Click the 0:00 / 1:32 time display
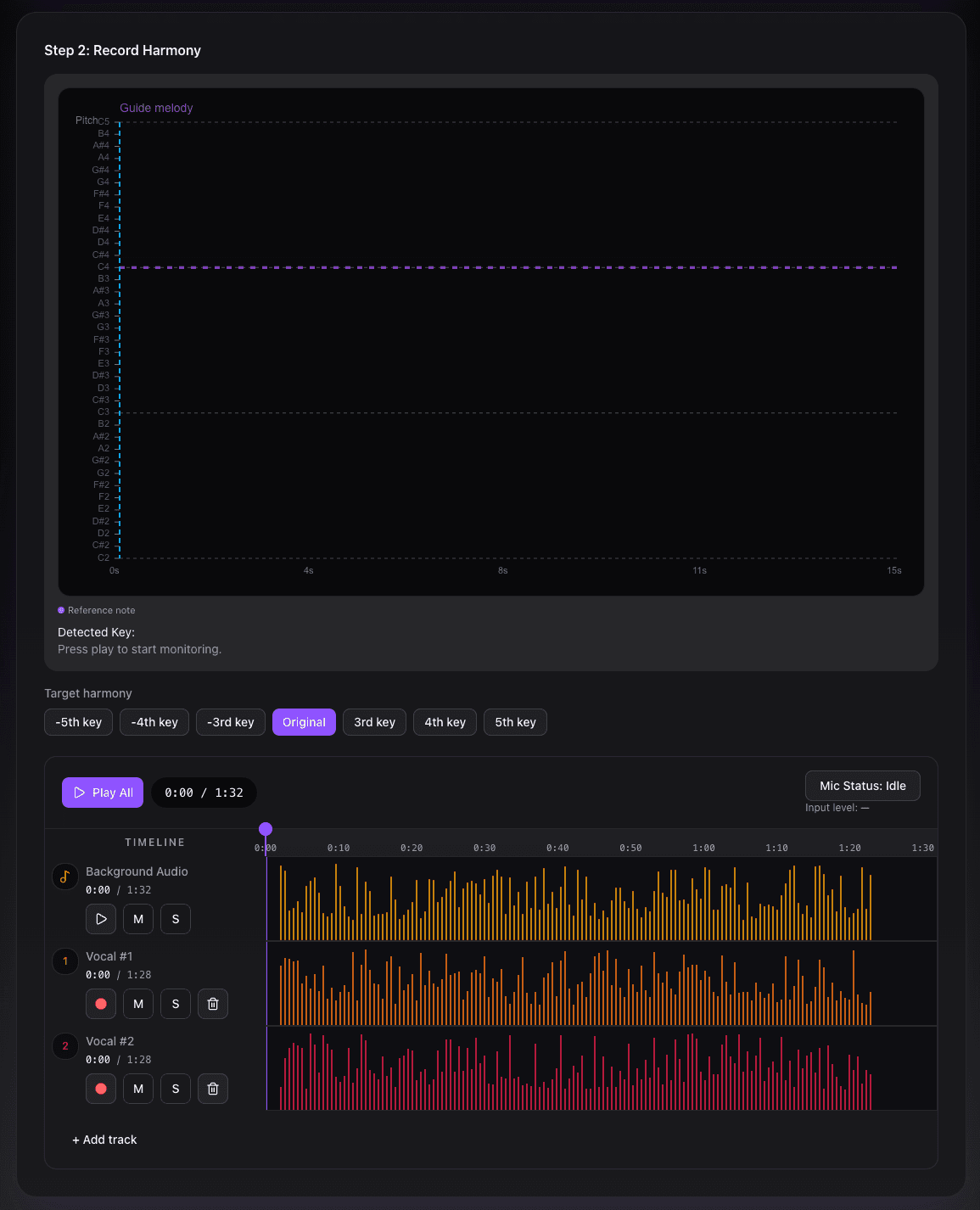The width and height of the screenshot is (980, 1210). [204, 792]
